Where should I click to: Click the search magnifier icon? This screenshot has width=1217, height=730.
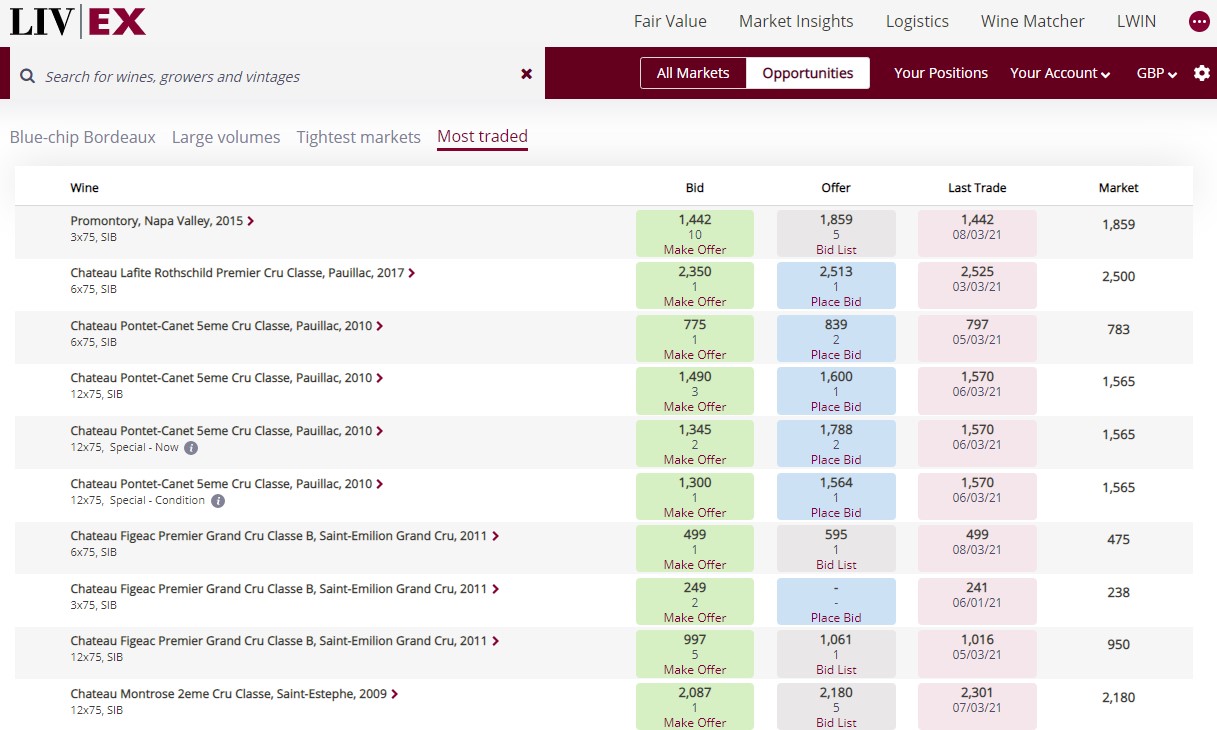coord(27,76)
